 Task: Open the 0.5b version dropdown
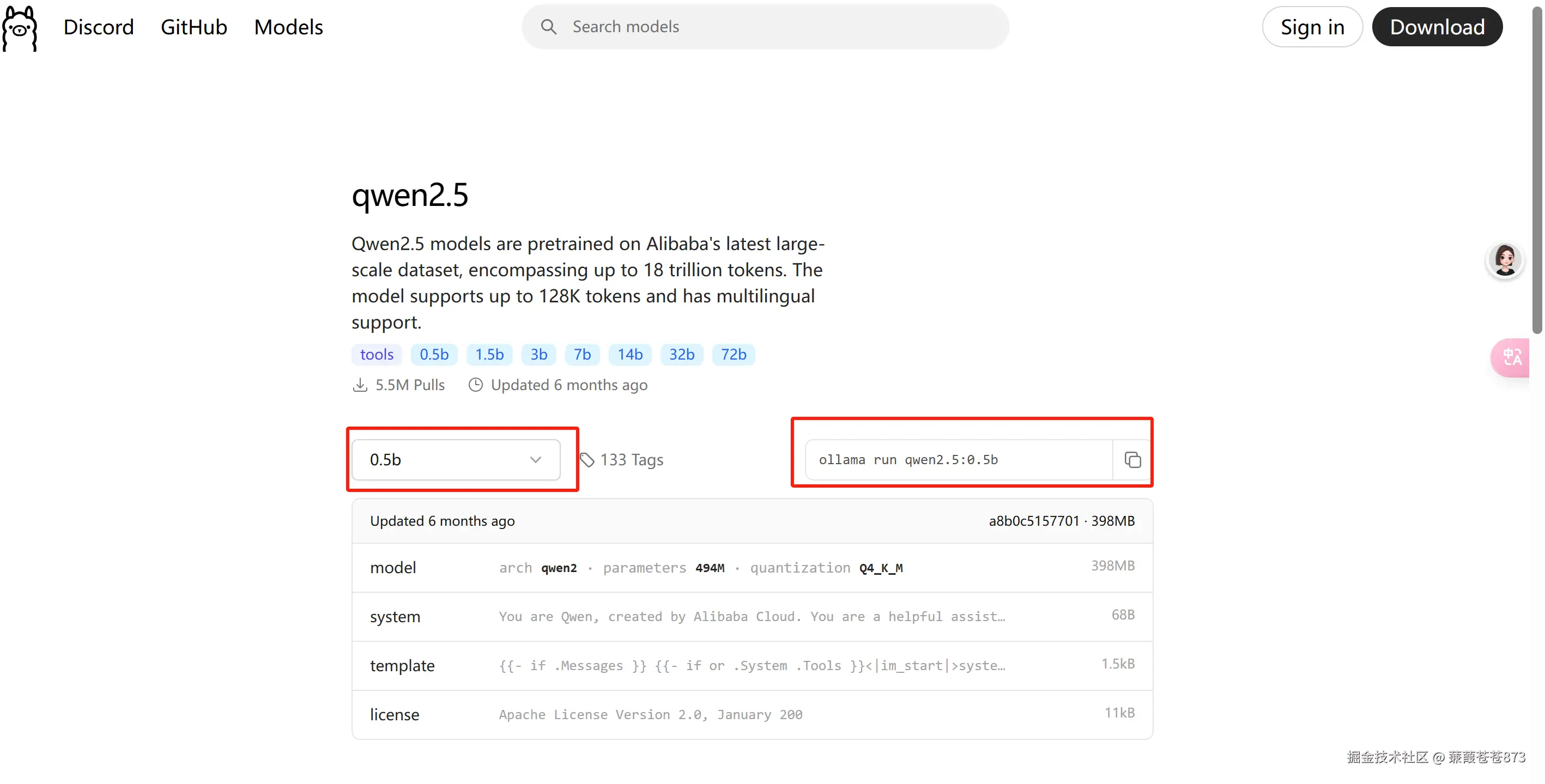444,460
